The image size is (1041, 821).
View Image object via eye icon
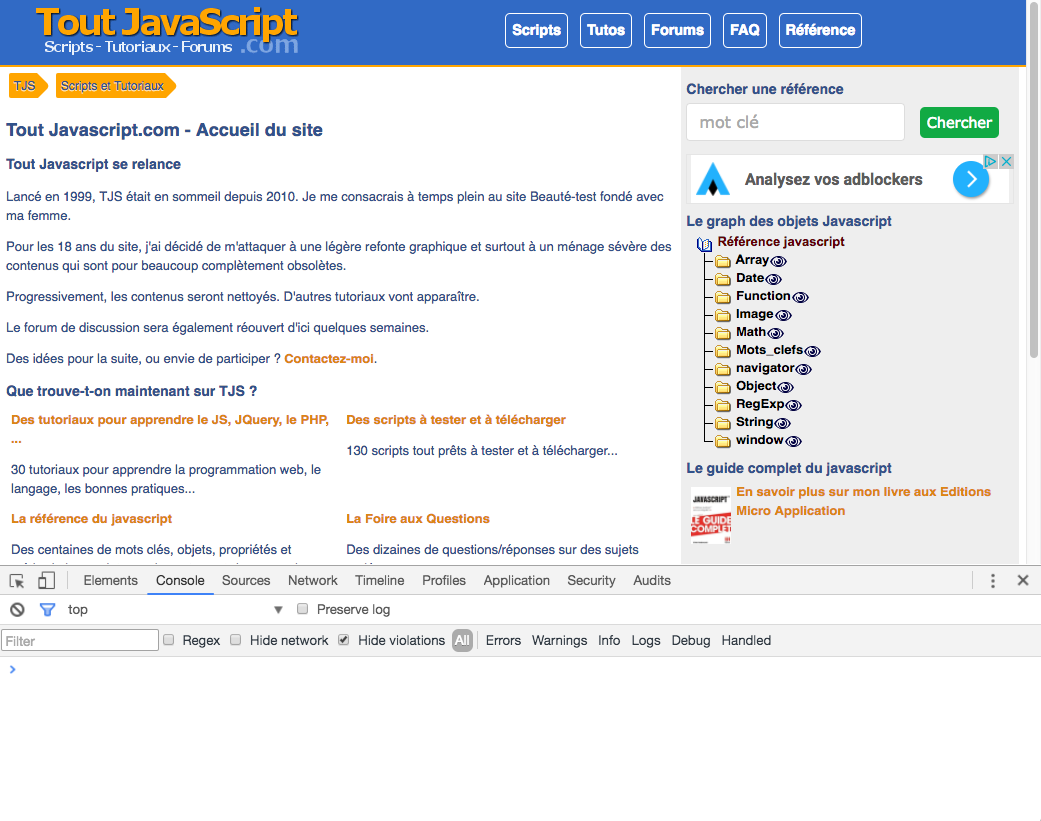[783, 315]
